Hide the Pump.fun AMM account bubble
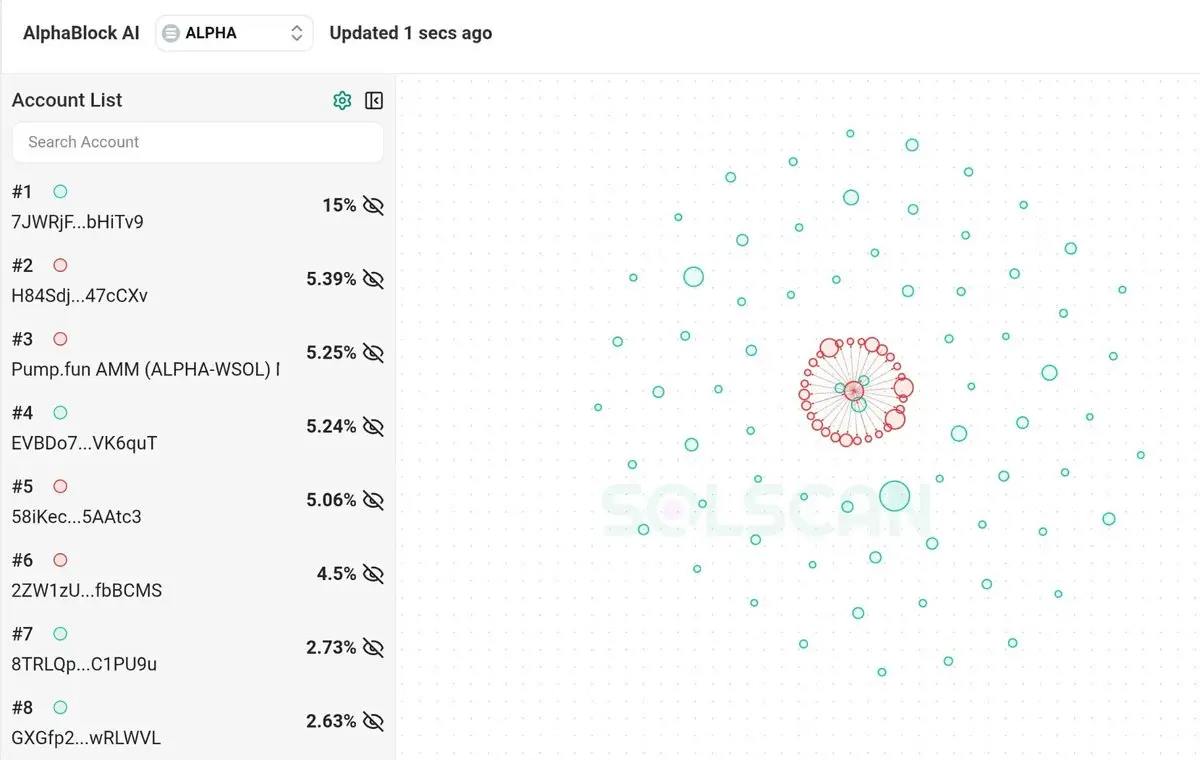The image size is (1200, 760). point(373,353)
